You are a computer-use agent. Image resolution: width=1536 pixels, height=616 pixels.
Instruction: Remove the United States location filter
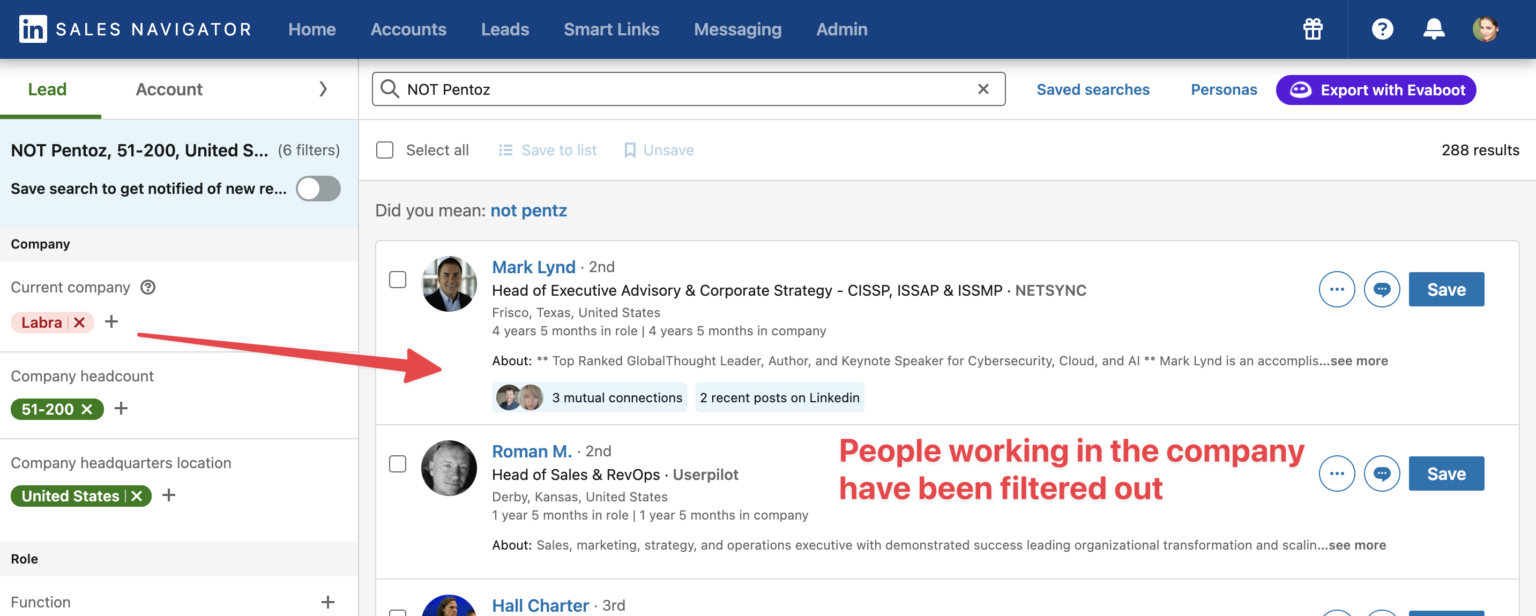coord(136,496)
